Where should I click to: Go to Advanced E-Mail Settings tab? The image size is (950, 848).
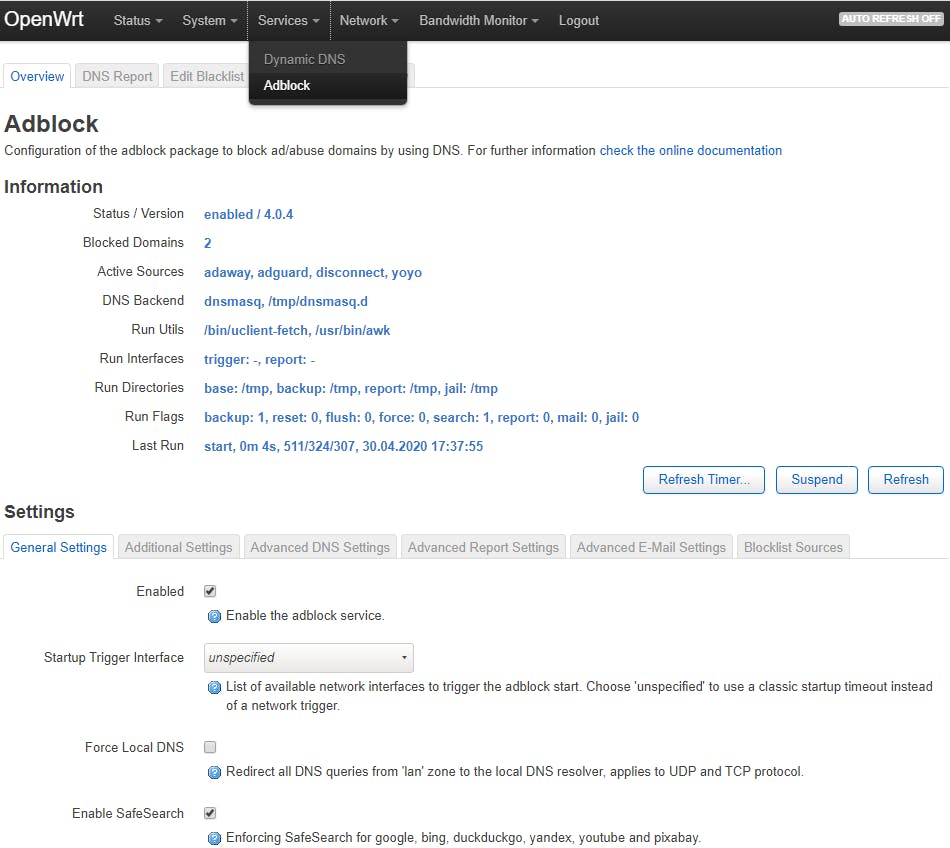click(651, 548)
